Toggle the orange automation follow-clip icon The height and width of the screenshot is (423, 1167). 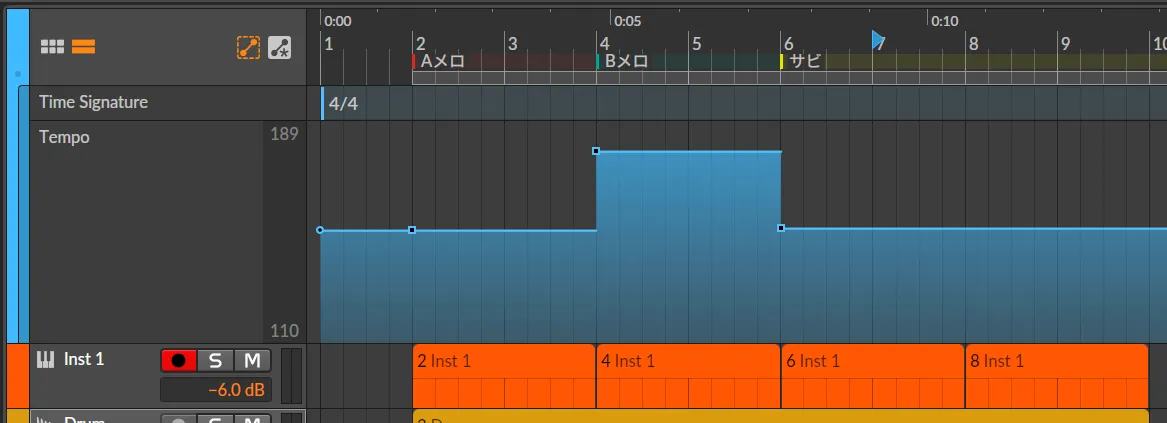(248, 47)
